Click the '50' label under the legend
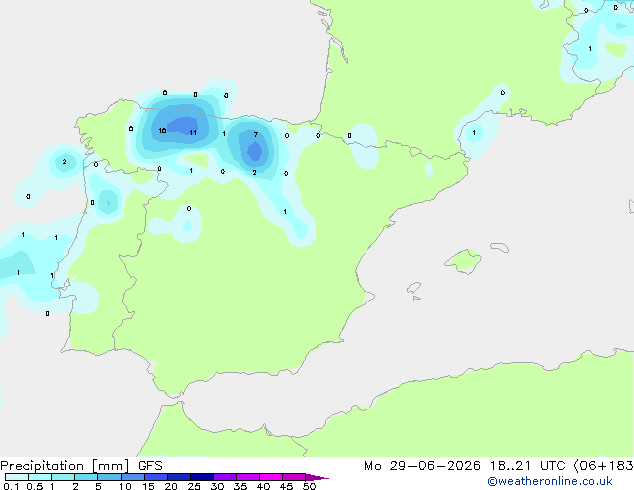Viewport: 634px width, 490px height. 309,486
